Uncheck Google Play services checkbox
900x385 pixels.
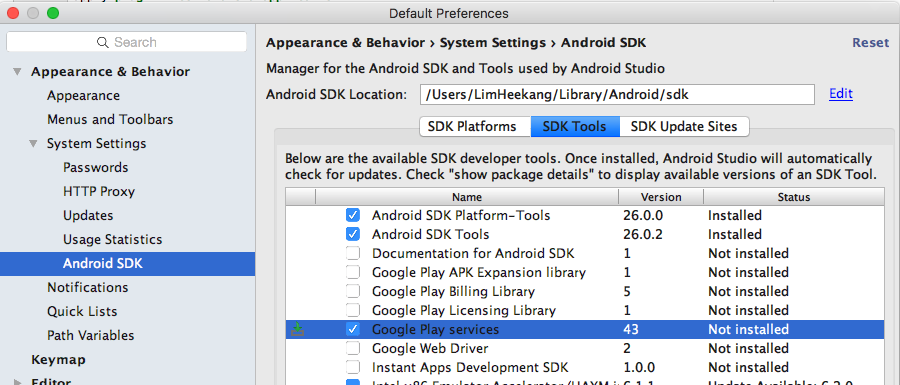[353, 329]
